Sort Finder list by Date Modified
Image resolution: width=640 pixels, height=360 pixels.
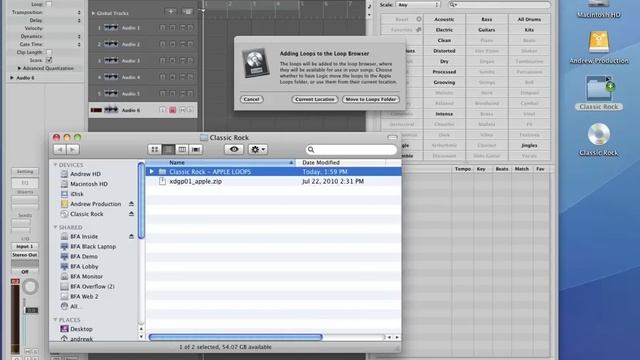[340, 162]
